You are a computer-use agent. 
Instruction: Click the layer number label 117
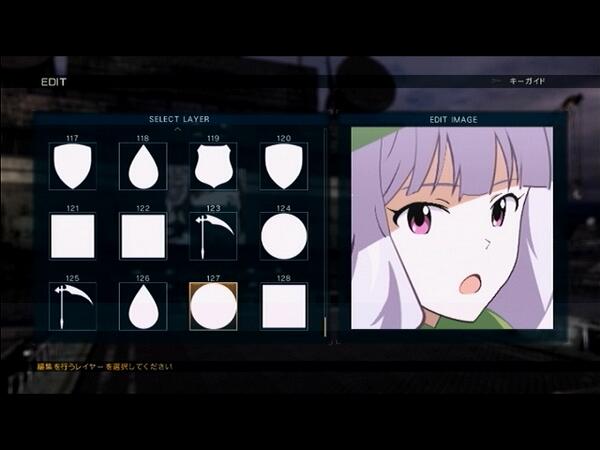pyautogui.click(x=72, y=138)
